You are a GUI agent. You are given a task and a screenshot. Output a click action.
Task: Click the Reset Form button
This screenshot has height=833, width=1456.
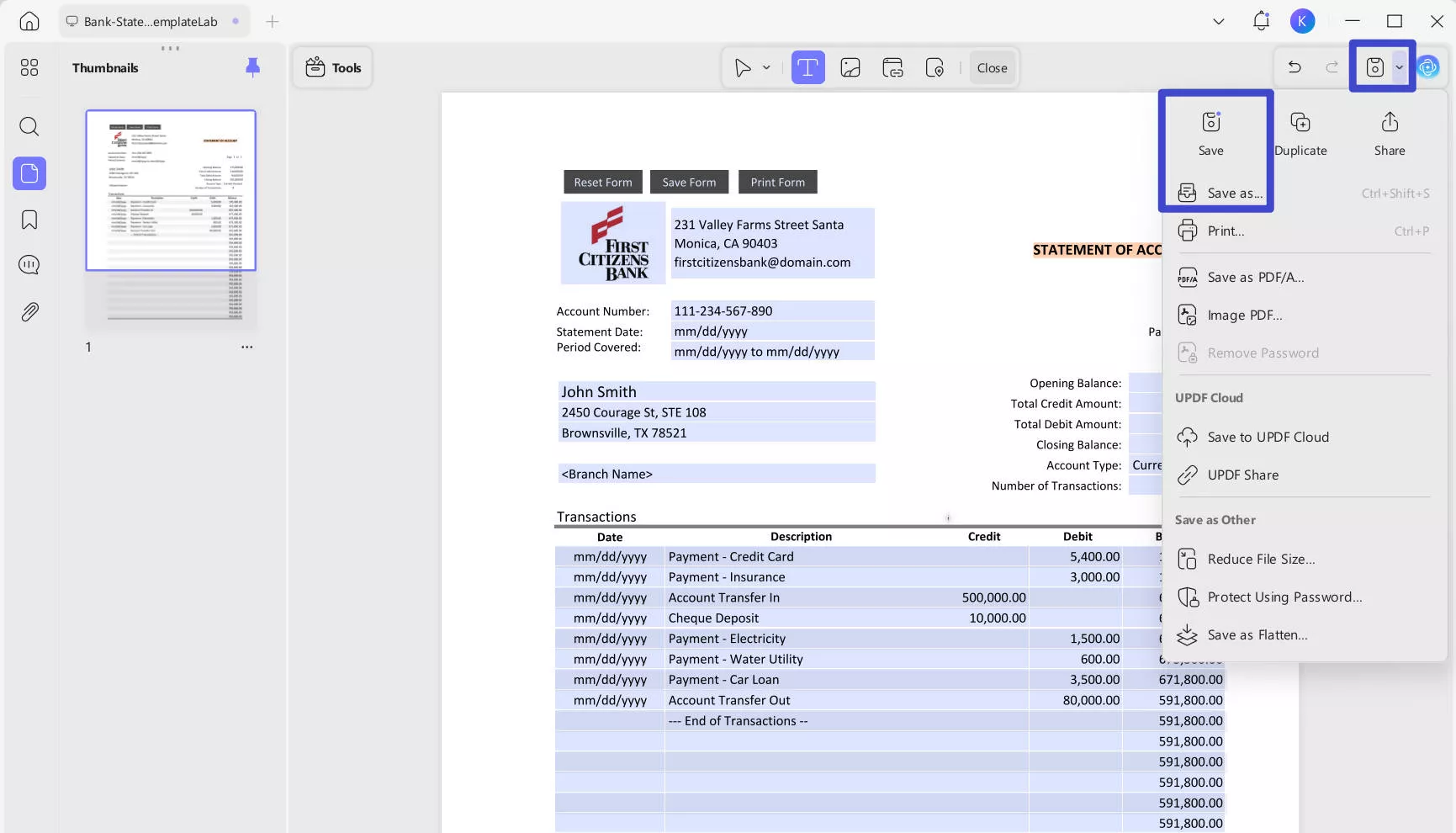coord(602,182)
